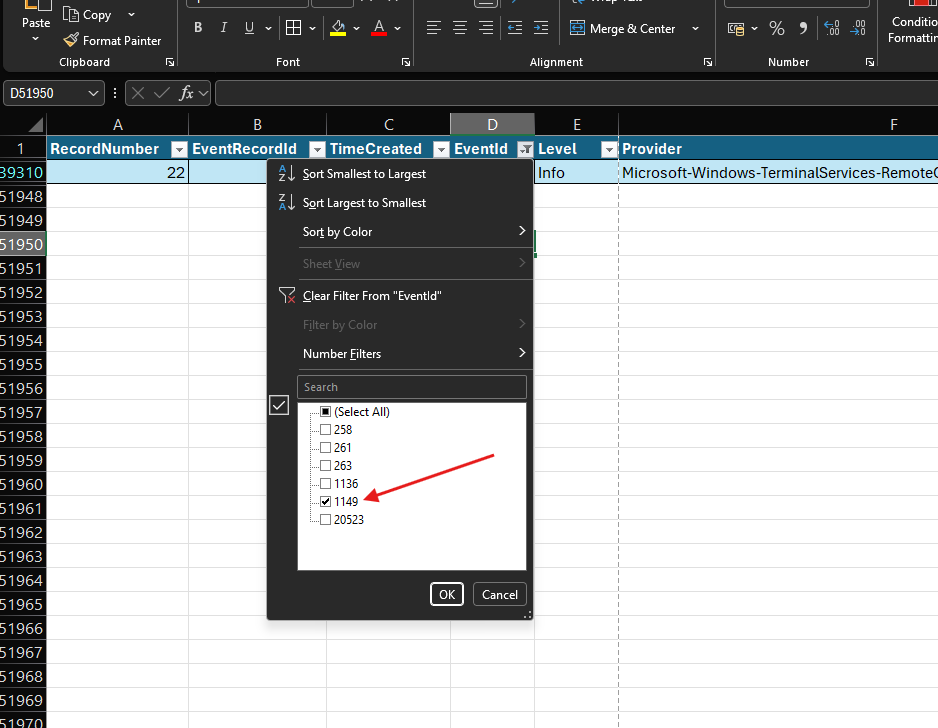Open Alignment settings dialog launcher

click(x=708, y=62)
